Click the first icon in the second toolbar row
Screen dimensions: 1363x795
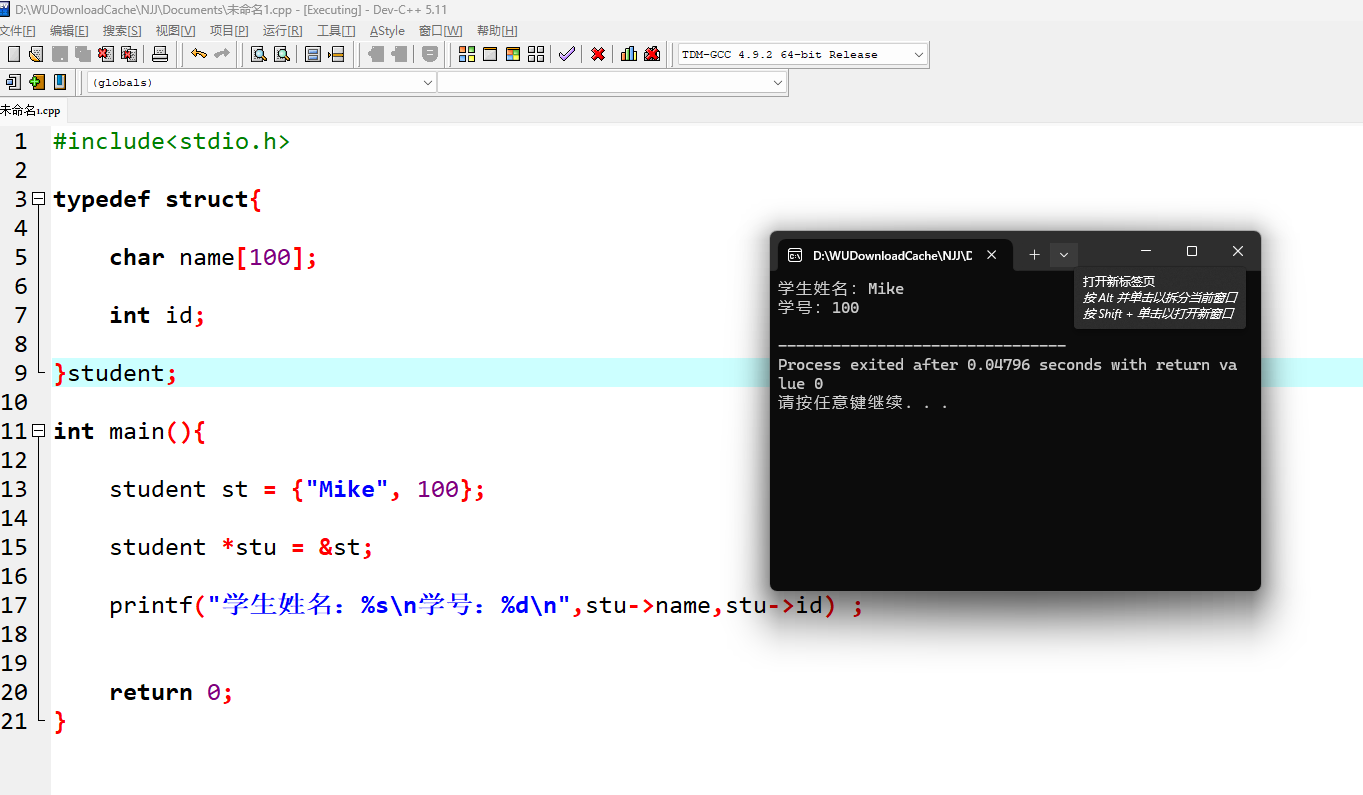click(14, 82)
